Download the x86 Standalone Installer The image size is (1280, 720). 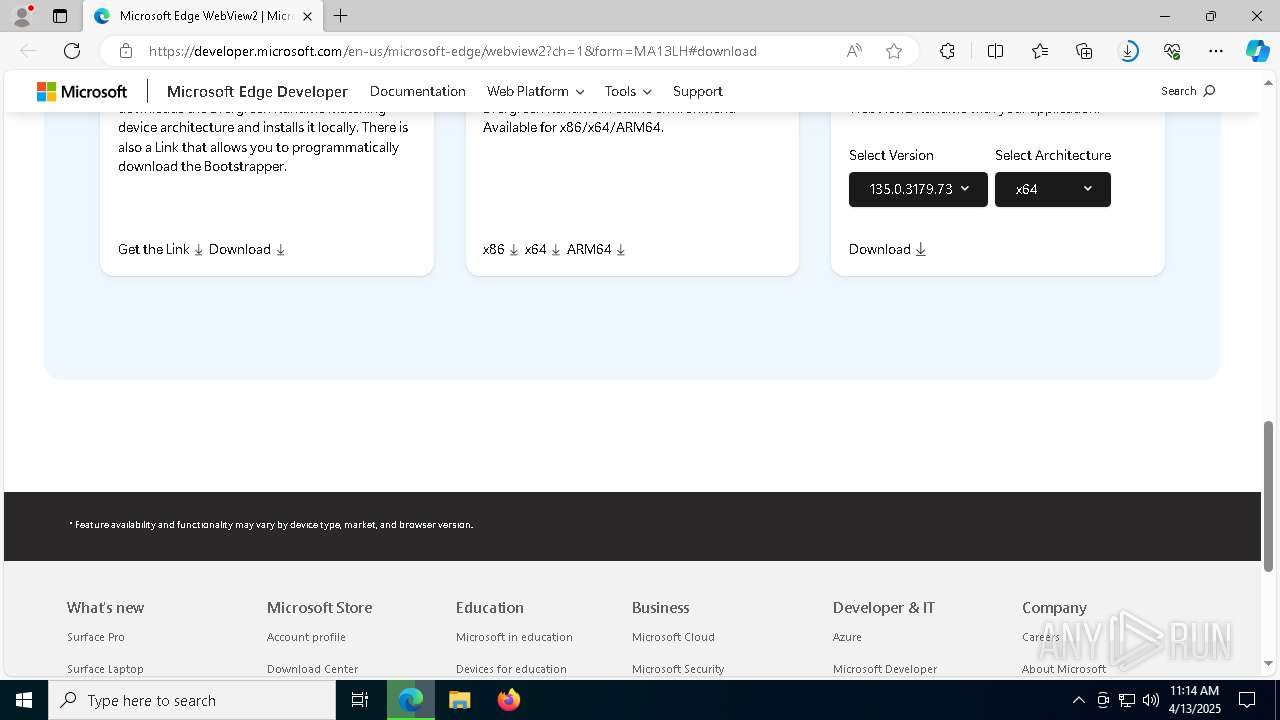500,249
